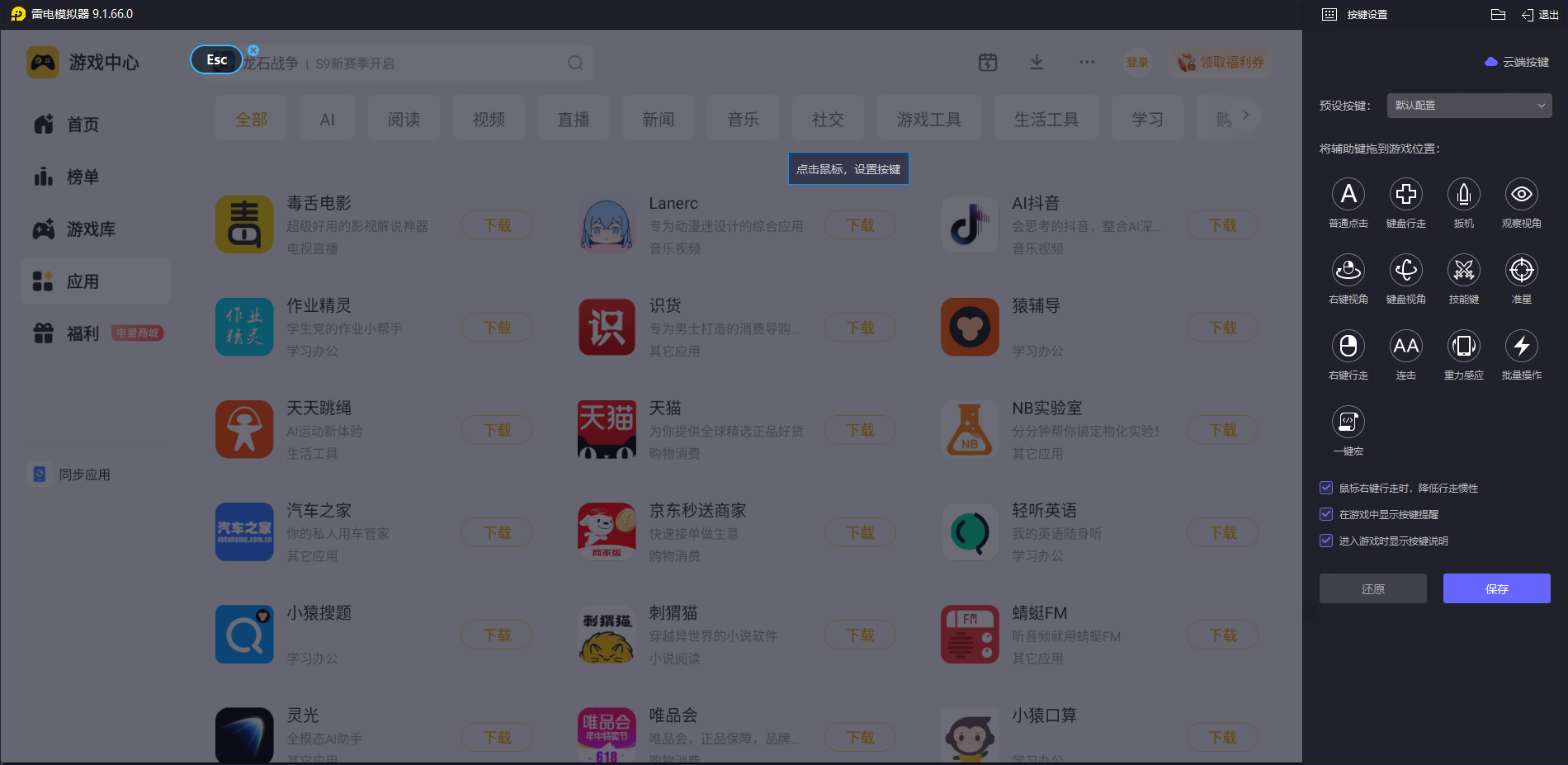Click the 毒舌电影 app icon
Screen dimensions: 1568x765
tap(244, 224)
